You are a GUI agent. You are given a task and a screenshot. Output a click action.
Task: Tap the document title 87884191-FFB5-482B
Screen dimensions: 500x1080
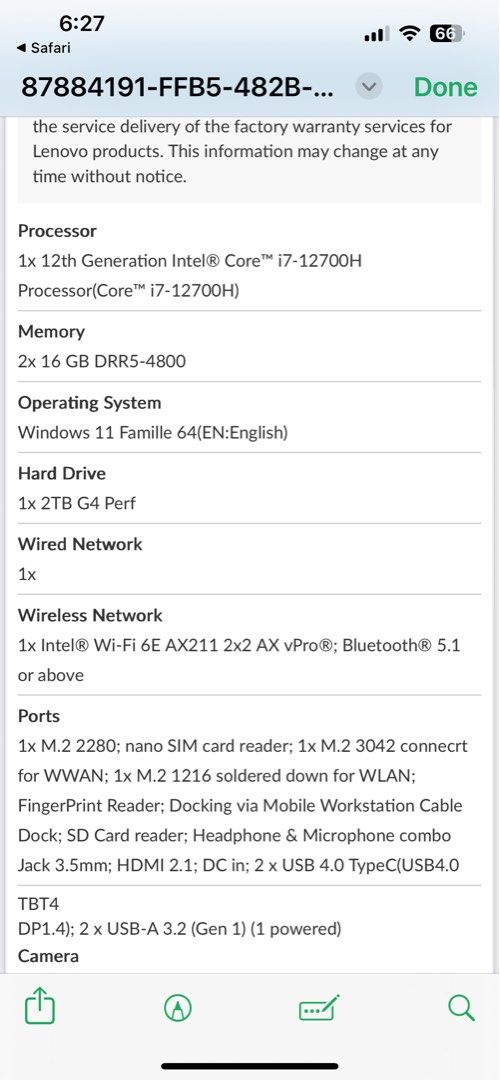tap(178, 87)
